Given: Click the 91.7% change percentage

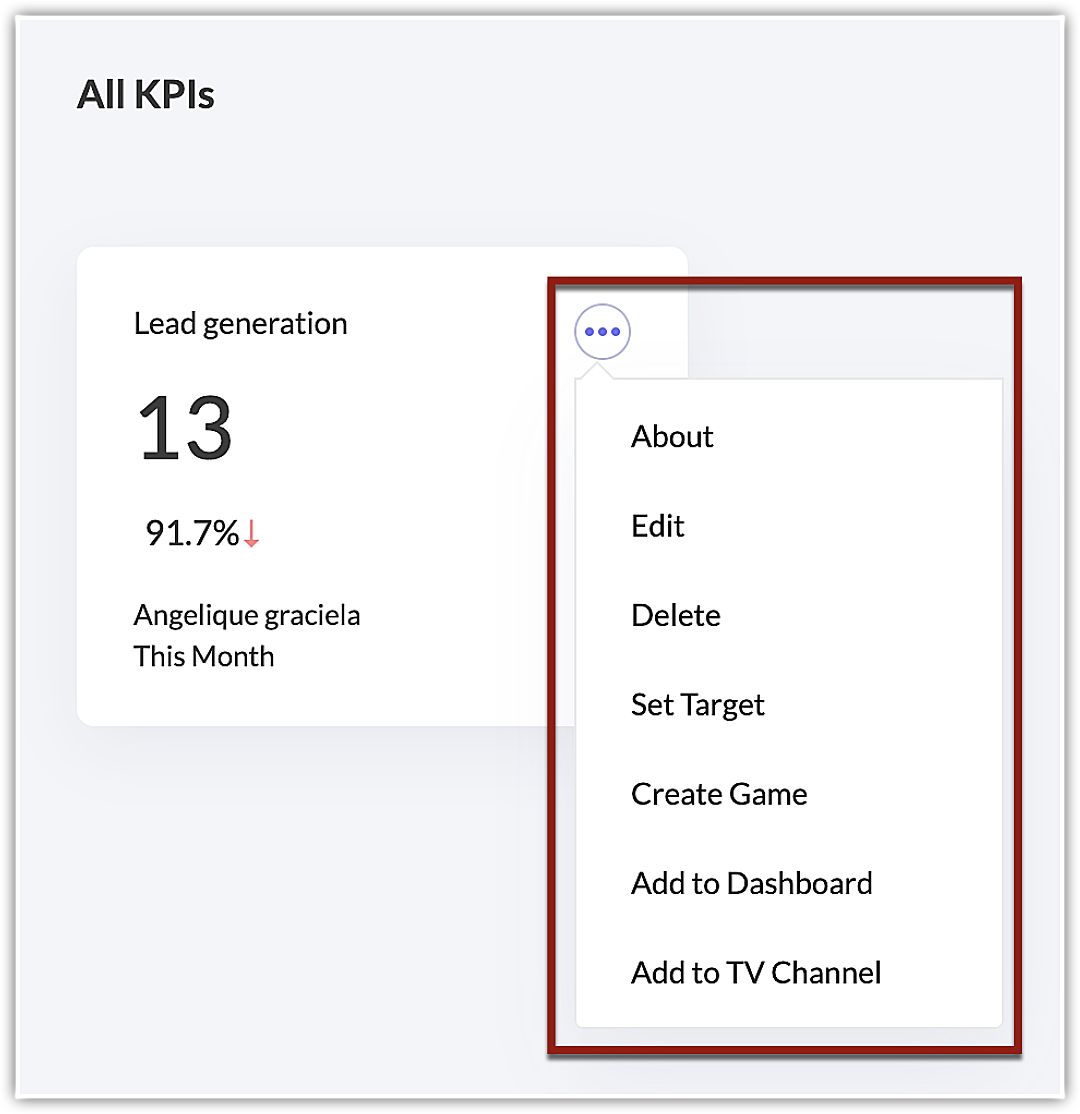Looking at the screenshot, I should 192,534.
